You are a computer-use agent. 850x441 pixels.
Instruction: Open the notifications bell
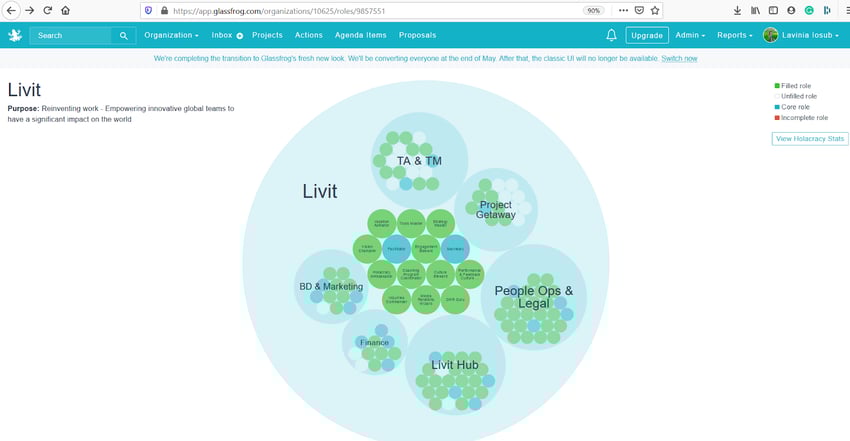[x=611, y=35]
